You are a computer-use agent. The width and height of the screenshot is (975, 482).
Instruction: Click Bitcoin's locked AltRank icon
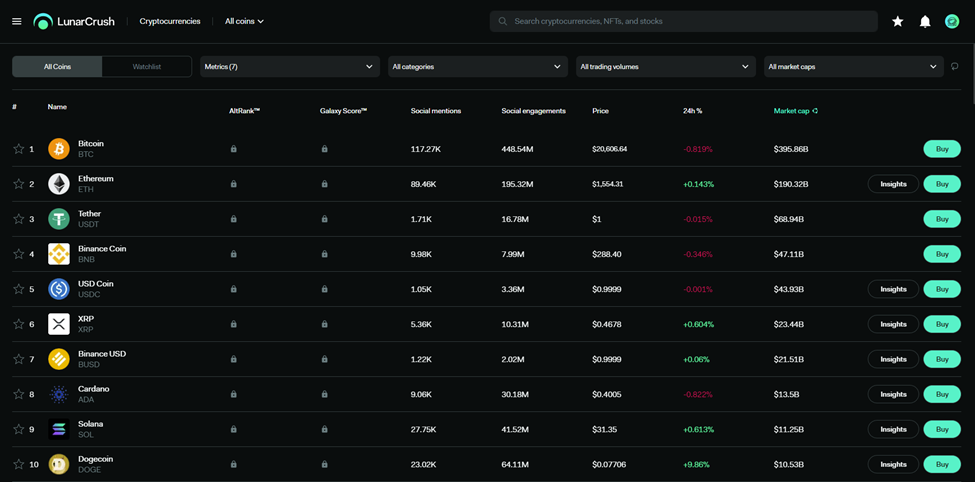[x=233, y=149]
